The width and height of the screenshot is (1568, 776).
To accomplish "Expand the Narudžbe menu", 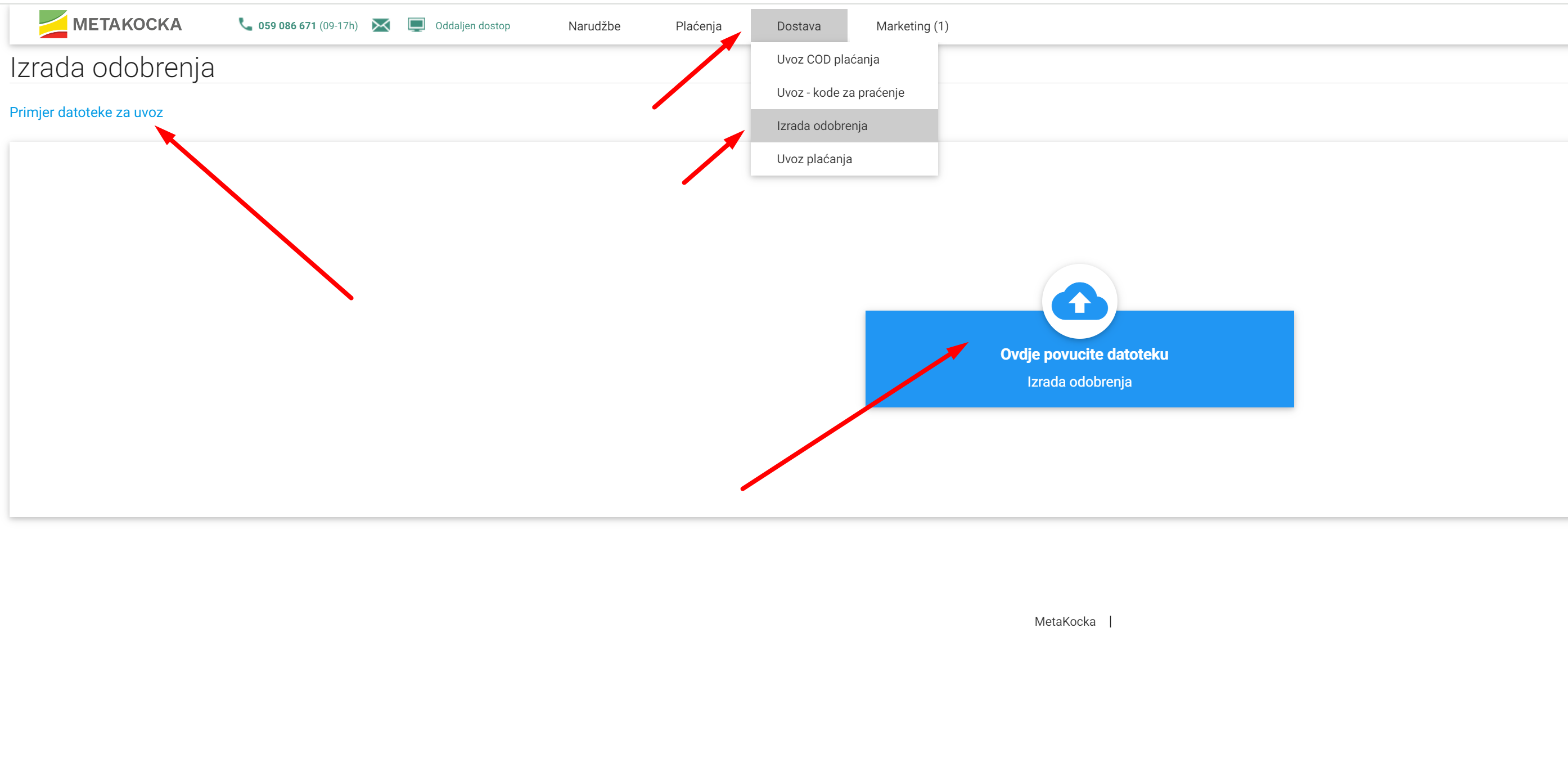I will pos(594,26).
